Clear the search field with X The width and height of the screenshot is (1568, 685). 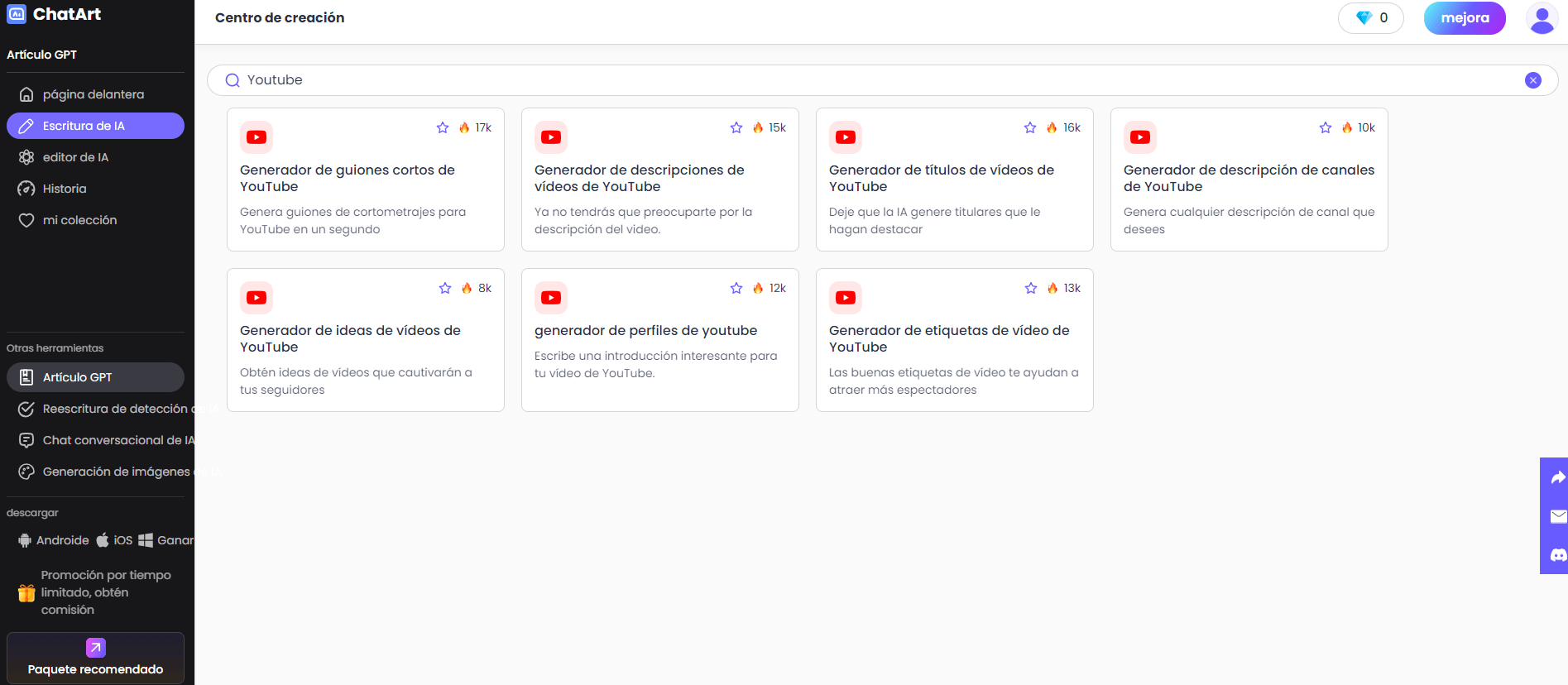(x=1533, y=80)
